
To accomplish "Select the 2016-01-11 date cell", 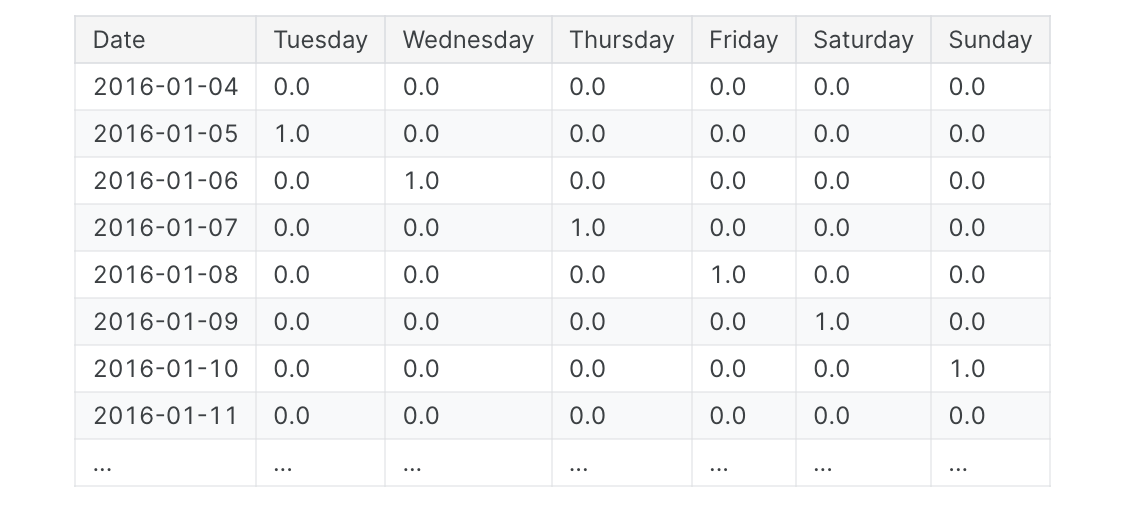I will pyautogui.click(x=166, y=416).
